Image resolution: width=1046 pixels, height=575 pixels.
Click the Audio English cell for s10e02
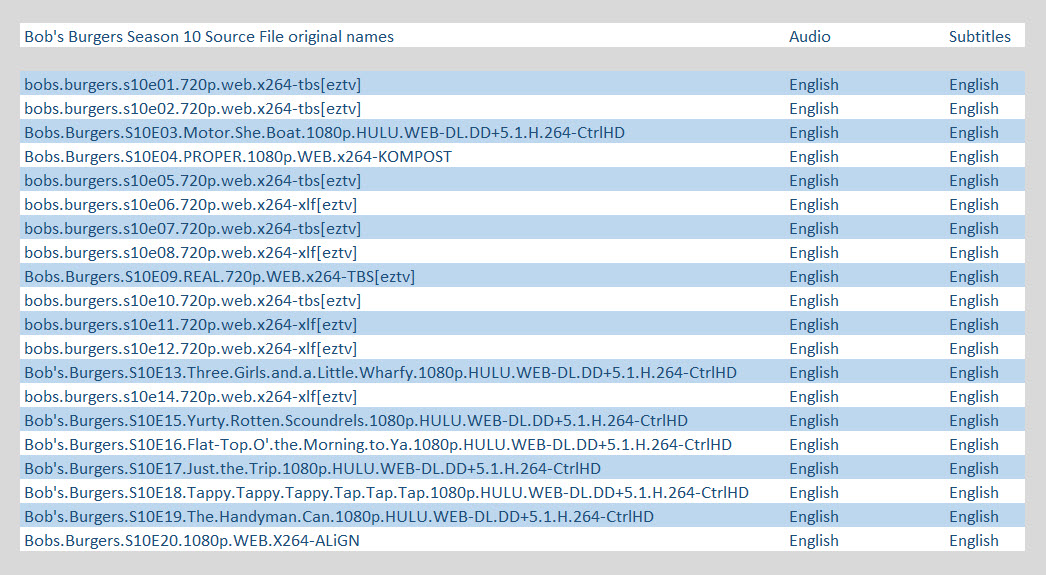coord(813,109)
